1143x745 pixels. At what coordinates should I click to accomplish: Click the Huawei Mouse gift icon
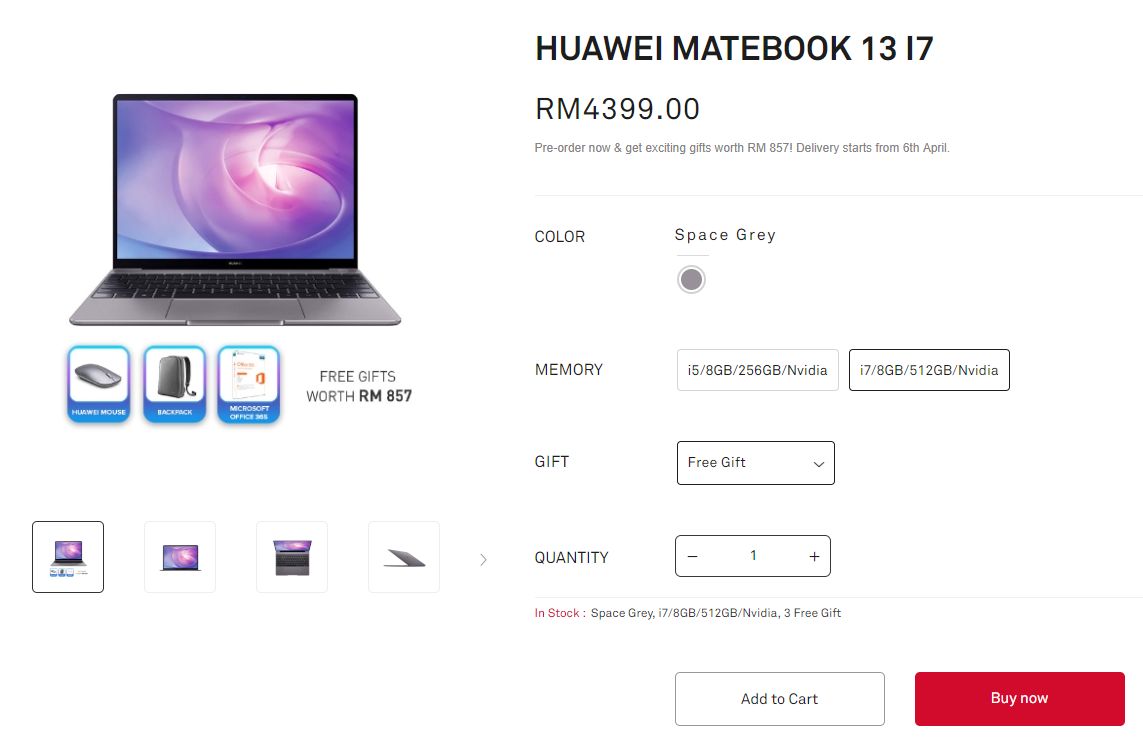pyautogui.click(x=98, y=384)
